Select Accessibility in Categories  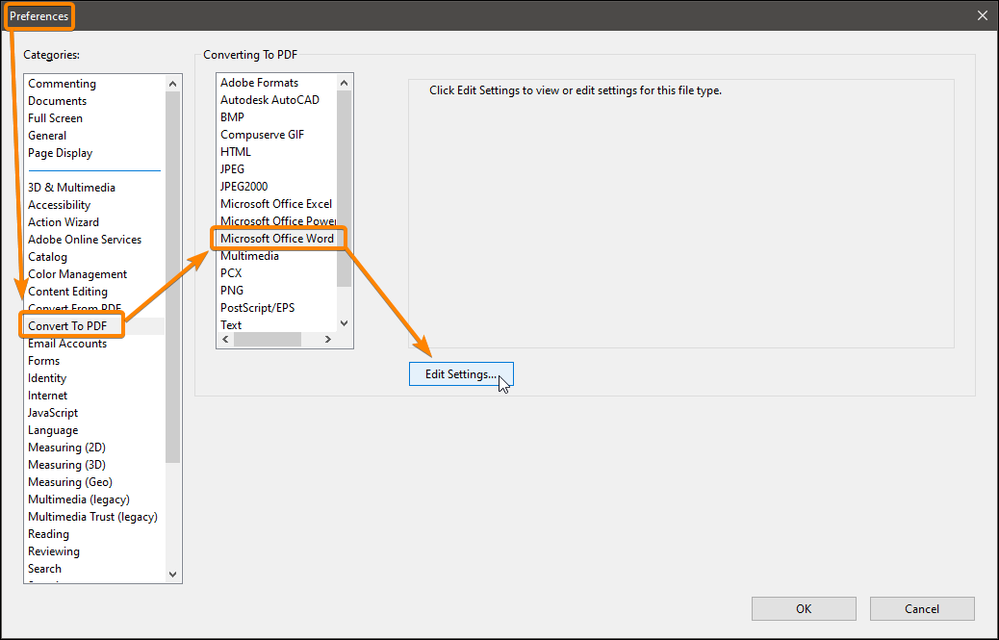click(59, 205)
